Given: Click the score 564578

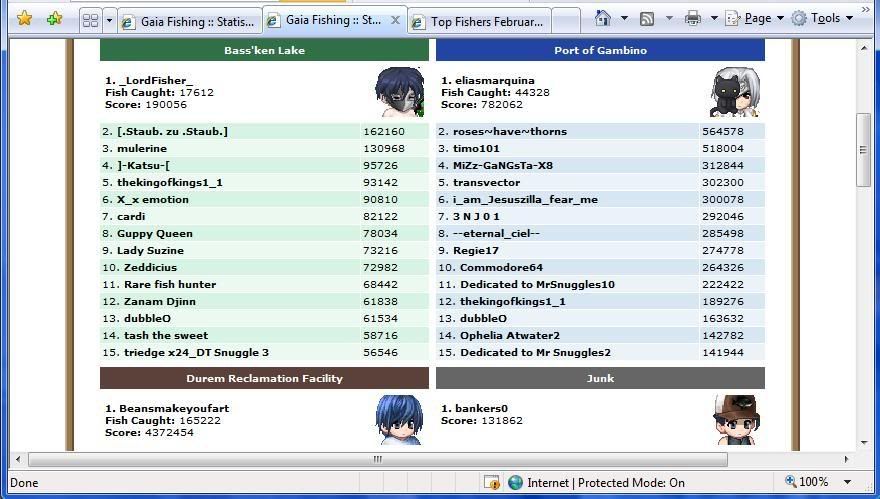Looking at the screenshot, I should pos(723,131).
